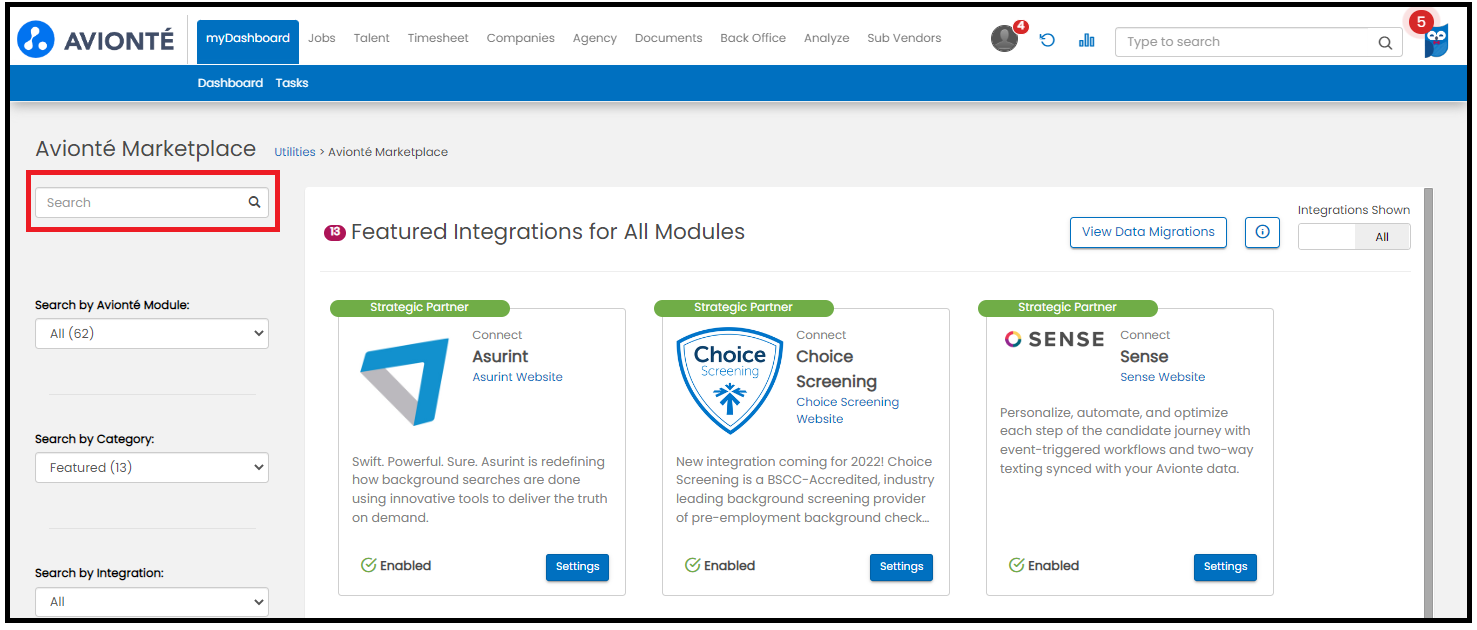This screenshot has width=1477, height=630.
Task: Open the user profile avatar
Action: 1004,39
